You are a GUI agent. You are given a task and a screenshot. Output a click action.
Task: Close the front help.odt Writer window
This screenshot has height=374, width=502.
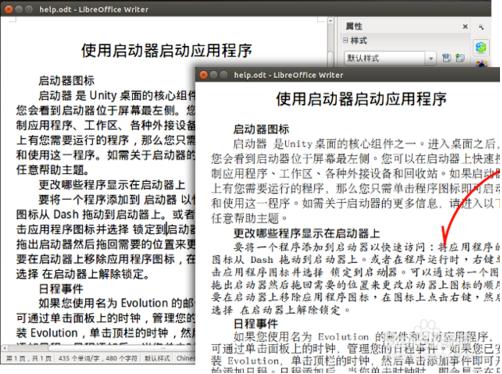pyautogui.click(x=203, y=75)
